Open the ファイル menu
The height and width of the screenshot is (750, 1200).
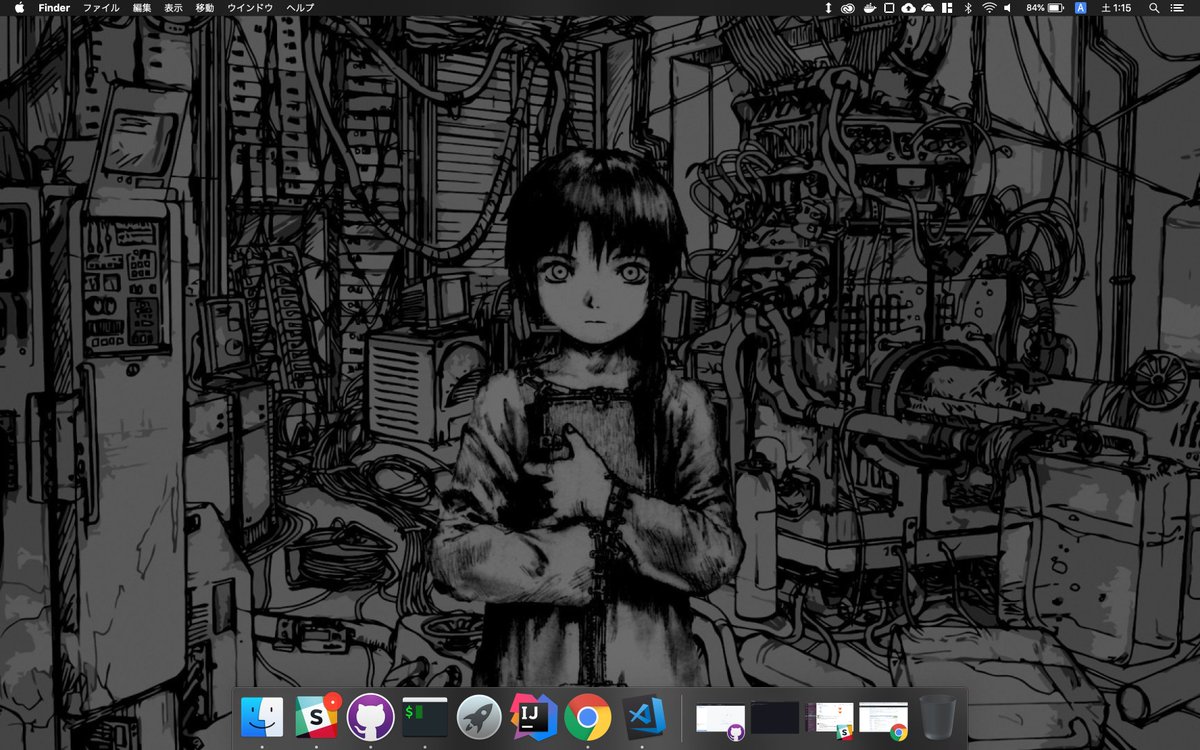point(100,8)
